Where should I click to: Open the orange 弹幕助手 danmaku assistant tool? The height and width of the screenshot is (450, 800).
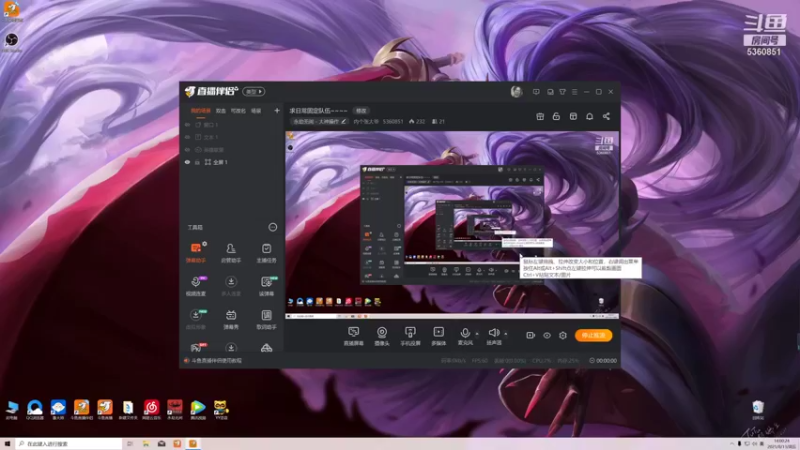pos(196,252)
